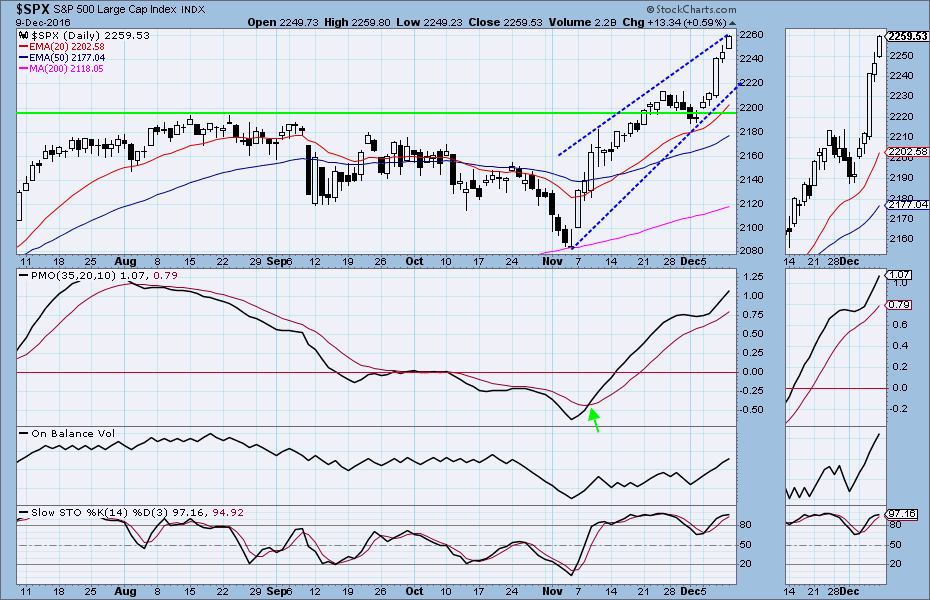The width and height of the screenshot is (930, 600).
Task: Click the $SPX candlestick legend marker
Action: click(24, 36)
